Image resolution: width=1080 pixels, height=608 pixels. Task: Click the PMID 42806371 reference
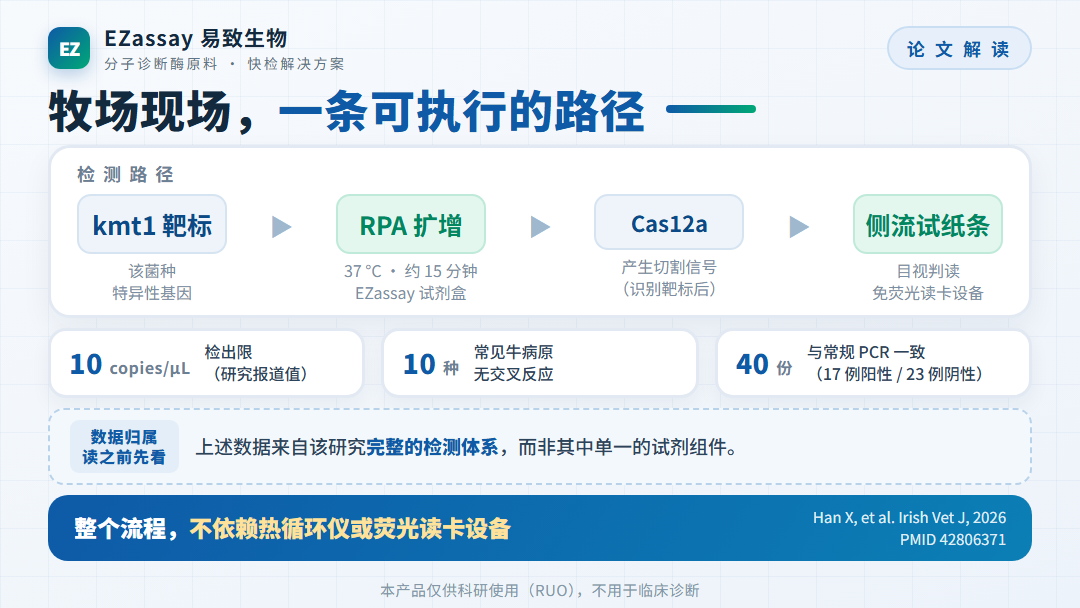953,540
